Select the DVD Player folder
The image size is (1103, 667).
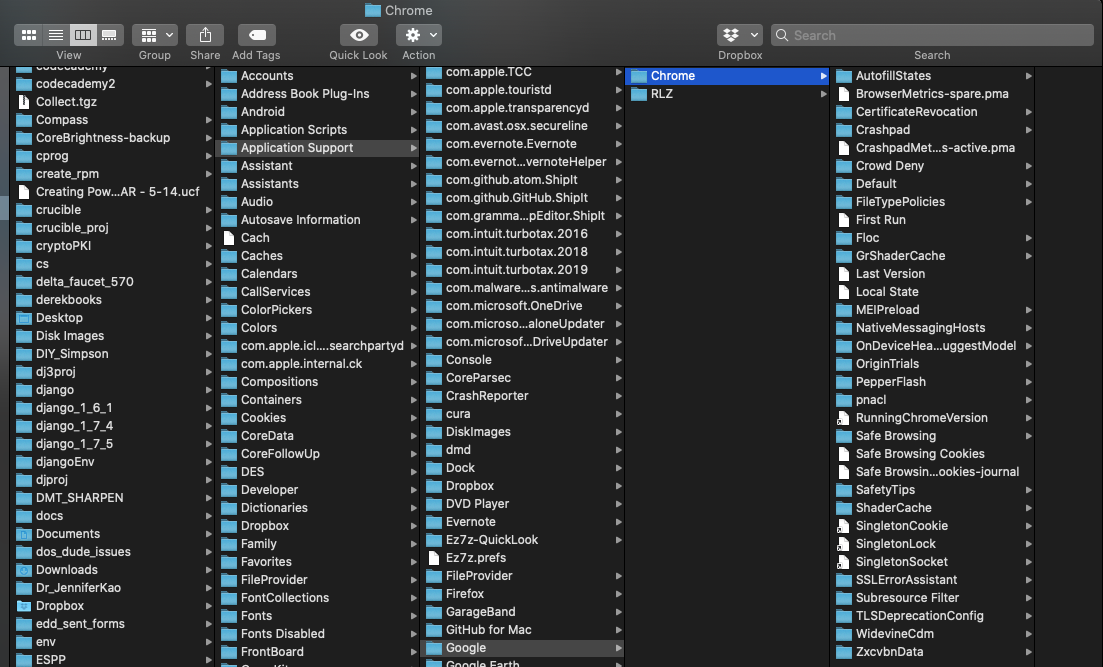coord(522,504)
